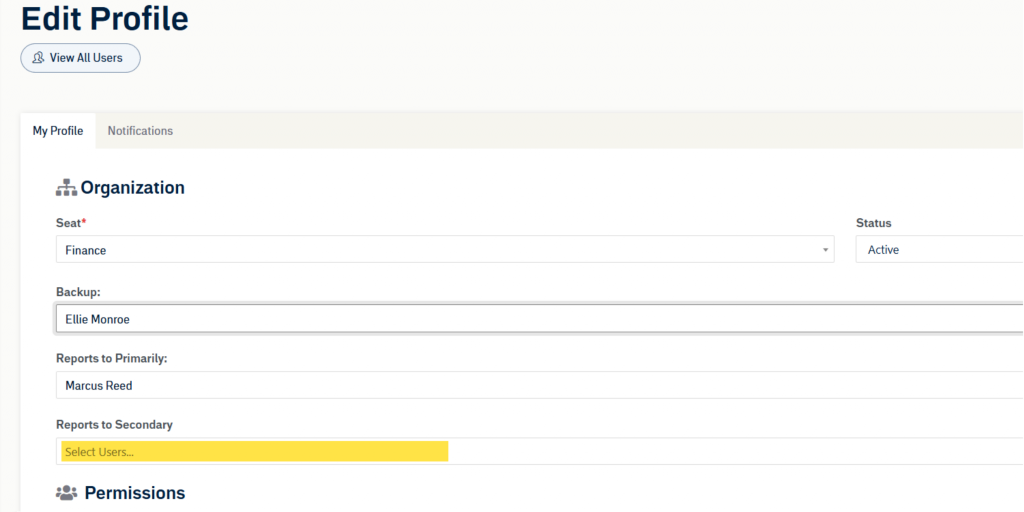
Task: Open the Notifications tab
Action: pos(140,131)
